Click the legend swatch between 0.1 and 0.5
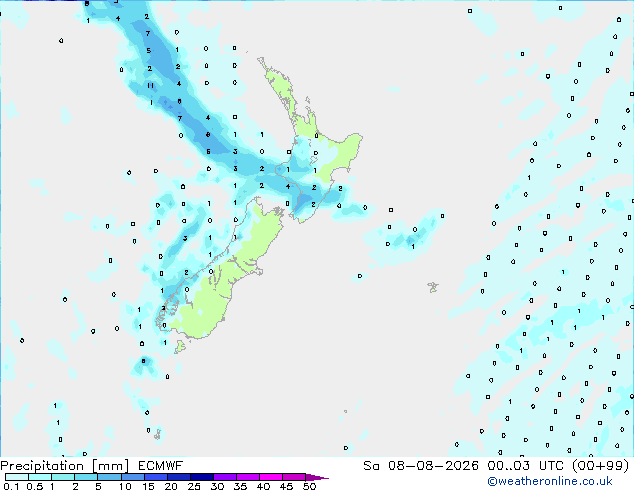 tap(17, 477)
